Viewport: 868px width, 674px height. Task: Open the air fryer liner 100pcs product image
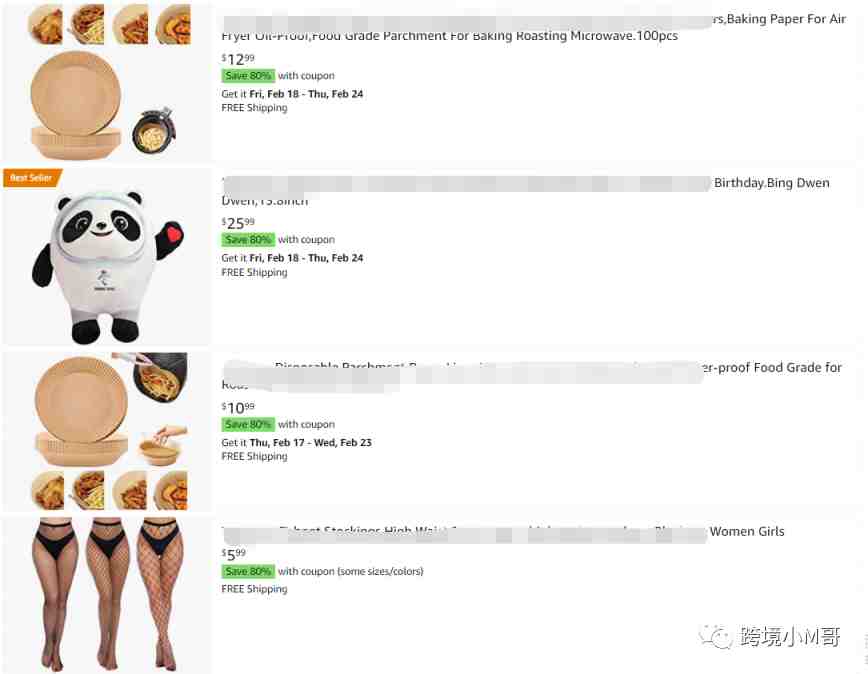coord(107,81)
